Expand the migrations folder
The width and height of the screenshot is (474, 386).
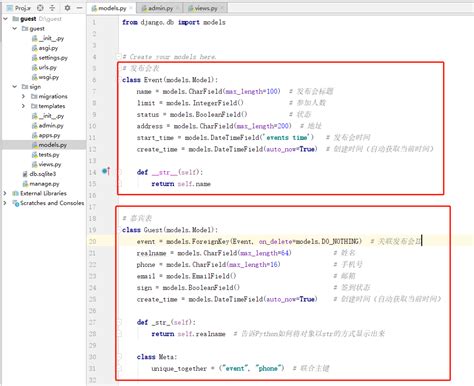[x=23, y=96]
